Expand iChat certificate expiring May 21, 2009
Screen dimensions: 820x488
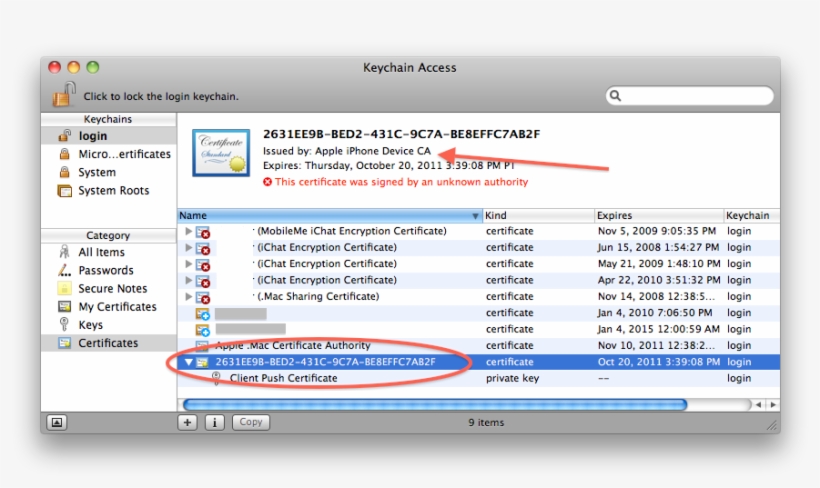(x=188, y=264)
